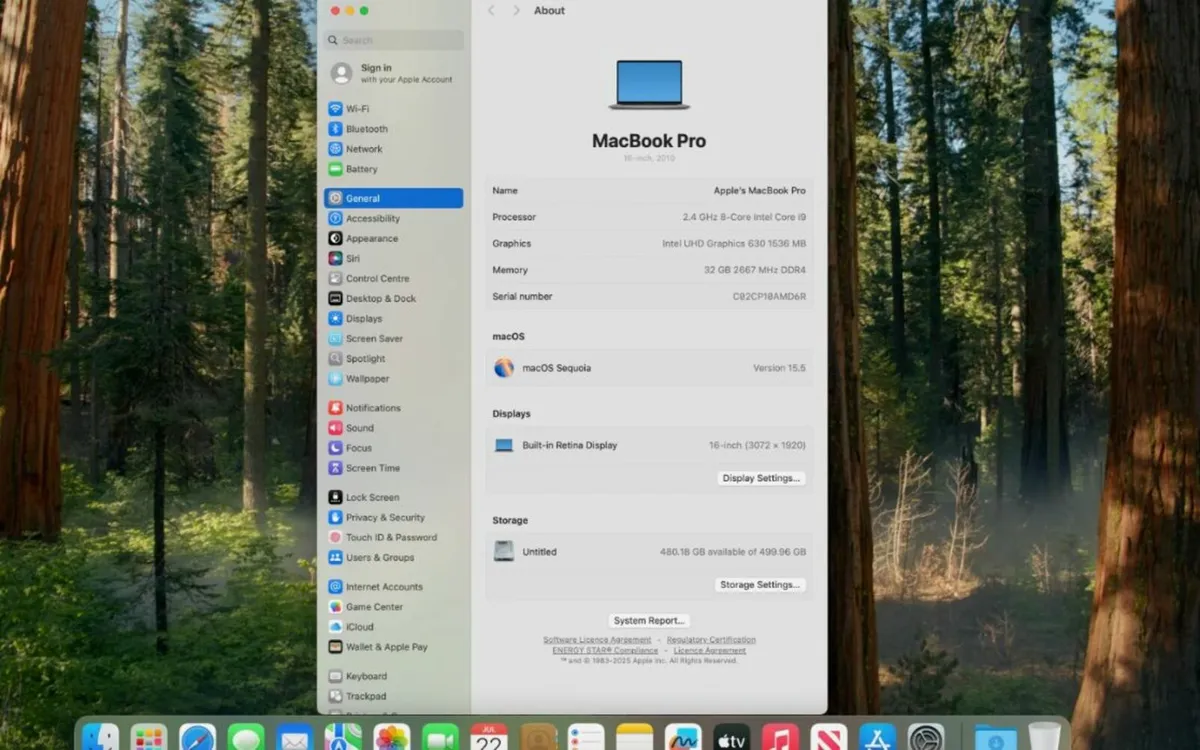Click the macOS Sequoia row

click(x=649, y=368)
